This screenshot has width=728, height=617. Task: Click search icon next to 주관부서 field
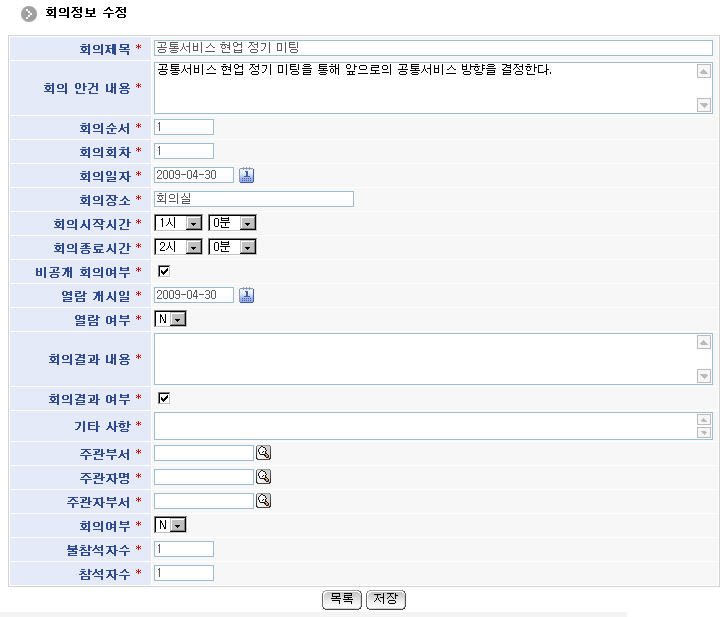(264, 453)
